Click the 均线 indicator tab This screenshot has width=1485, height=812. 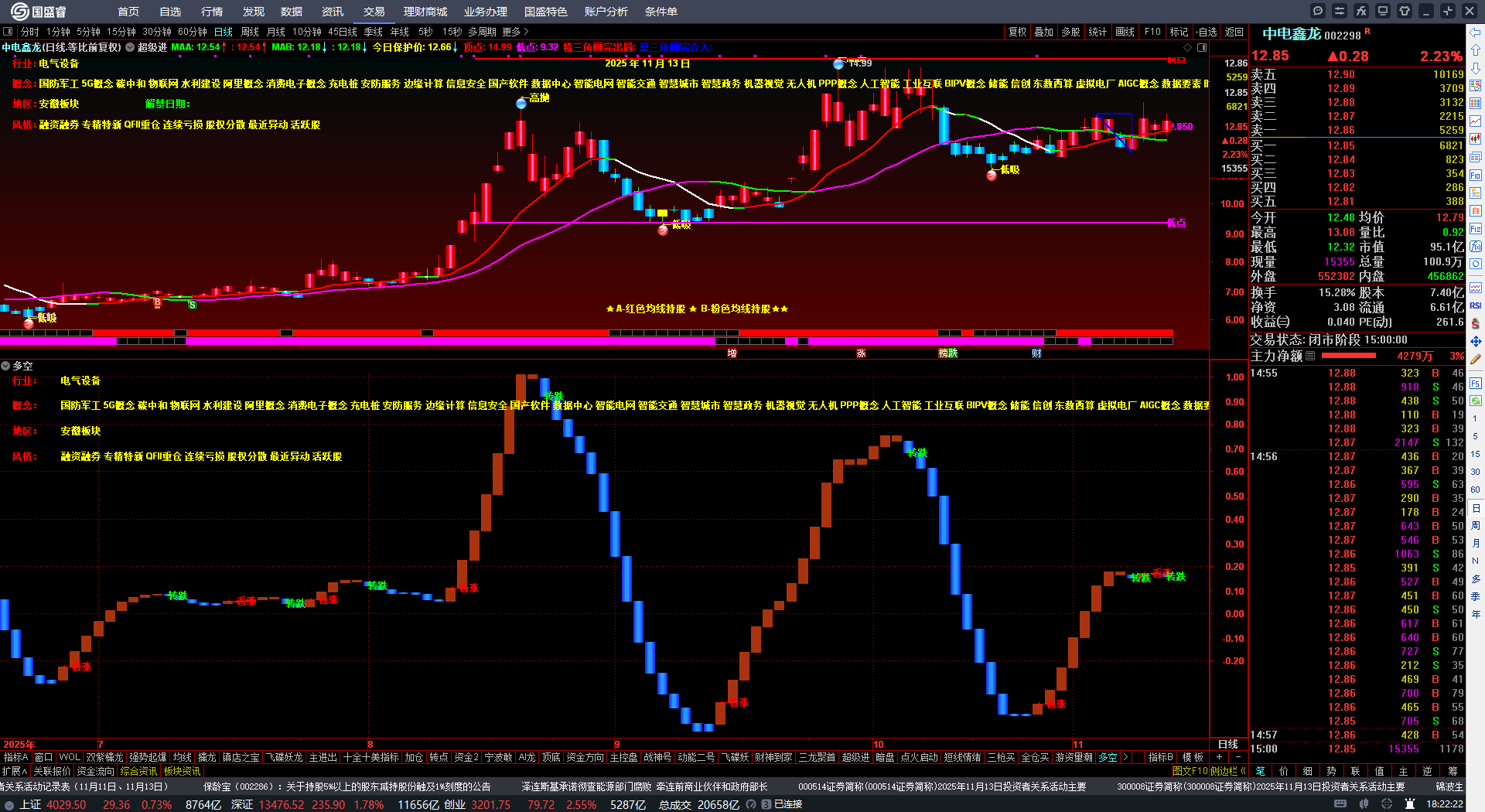point(183,757)
